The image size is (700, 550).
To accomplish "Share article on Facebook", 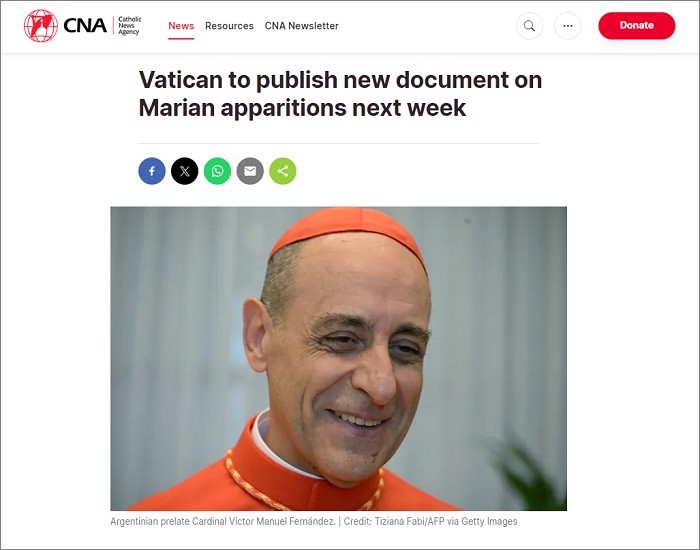I will [x=152, y=171].
